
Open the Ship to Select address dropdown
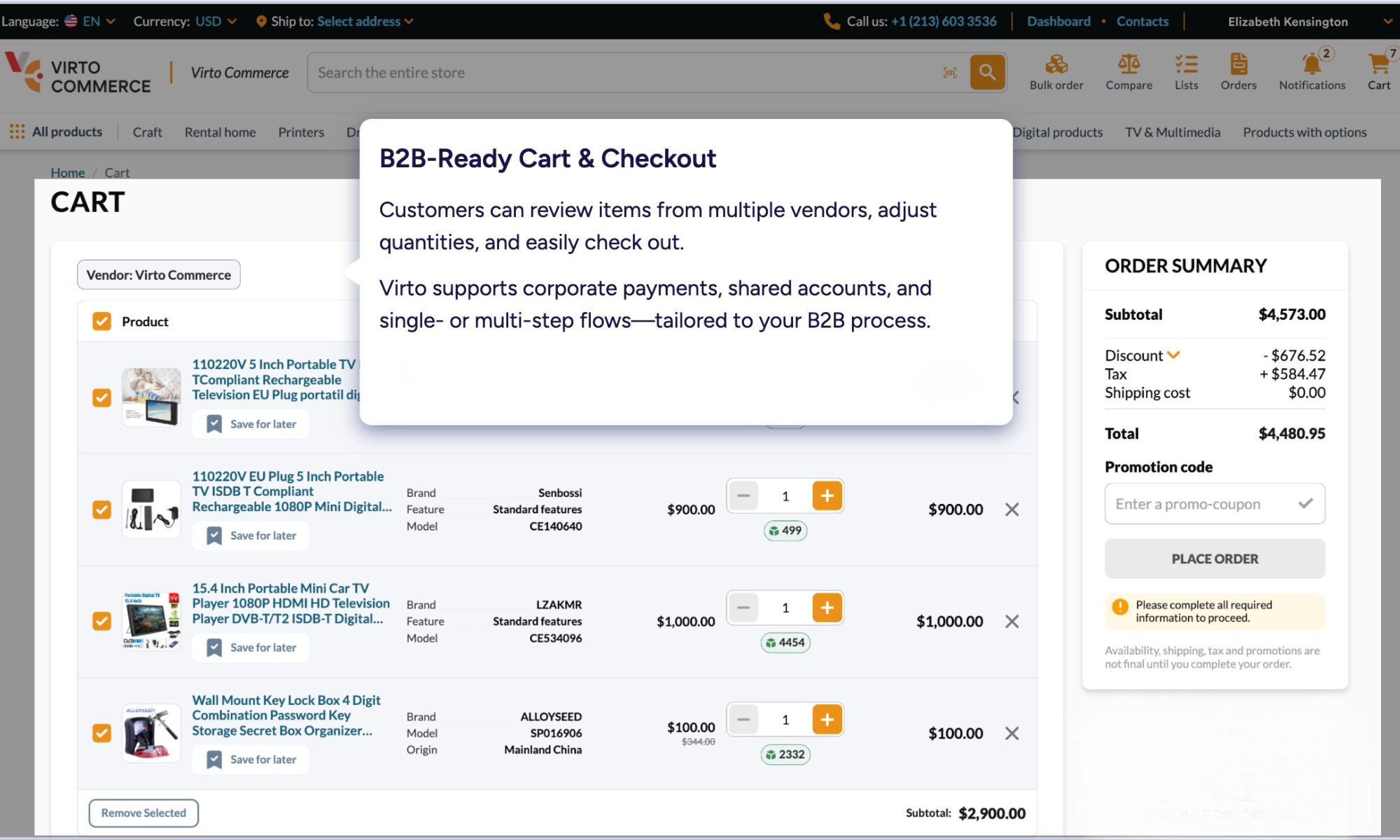[x=364, y=22]
